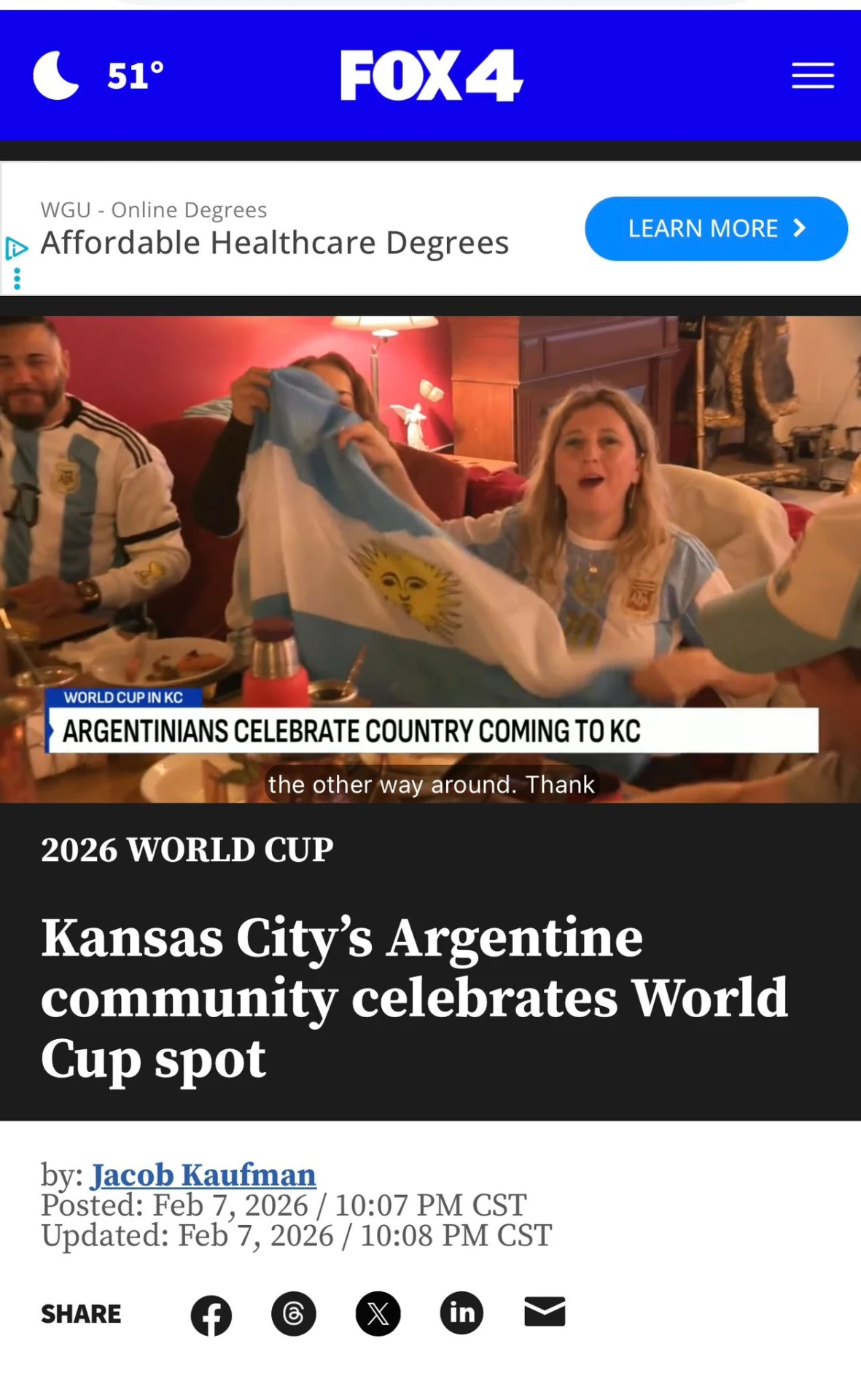
Task: Share article on Facebook
Action: (x=211, y=1315)
